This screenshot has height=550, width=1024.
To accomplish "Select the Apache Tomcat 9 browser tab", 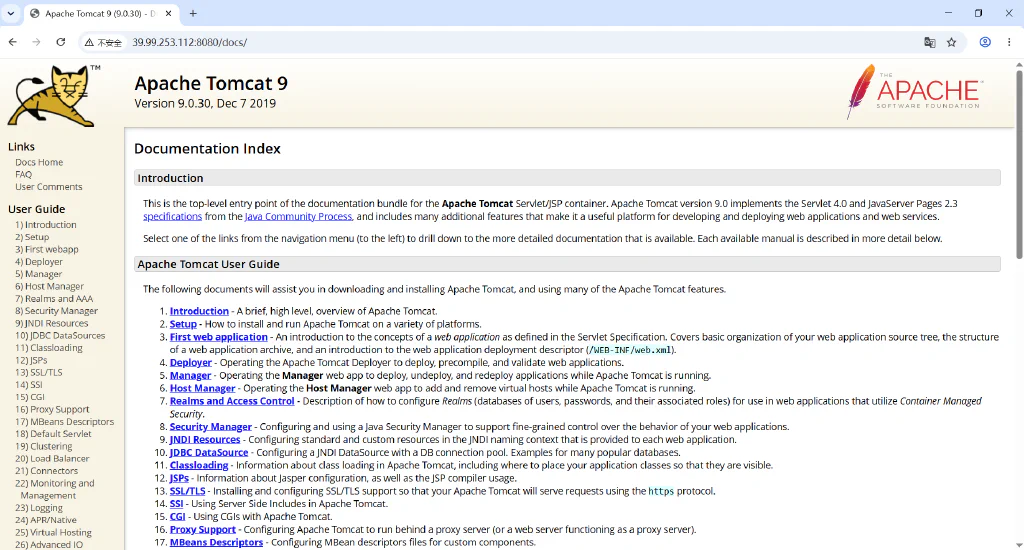I will (101, 13).
